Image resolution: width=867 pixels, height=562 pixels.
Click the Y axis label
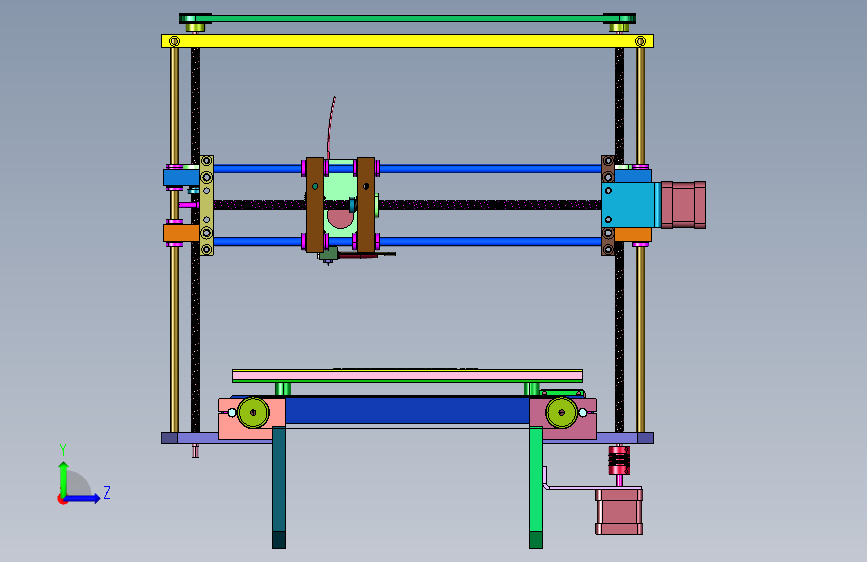[x=63, y=450]
